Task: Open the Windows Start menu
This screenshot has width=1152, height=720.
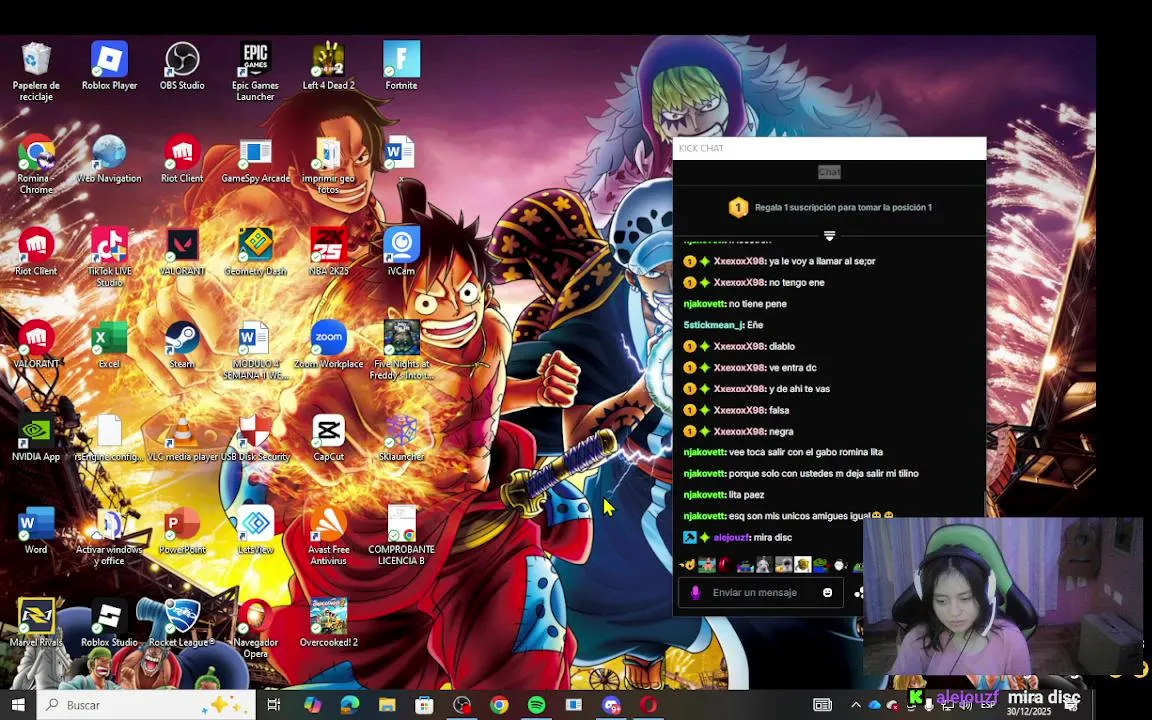Action: (x=18, y=705)
